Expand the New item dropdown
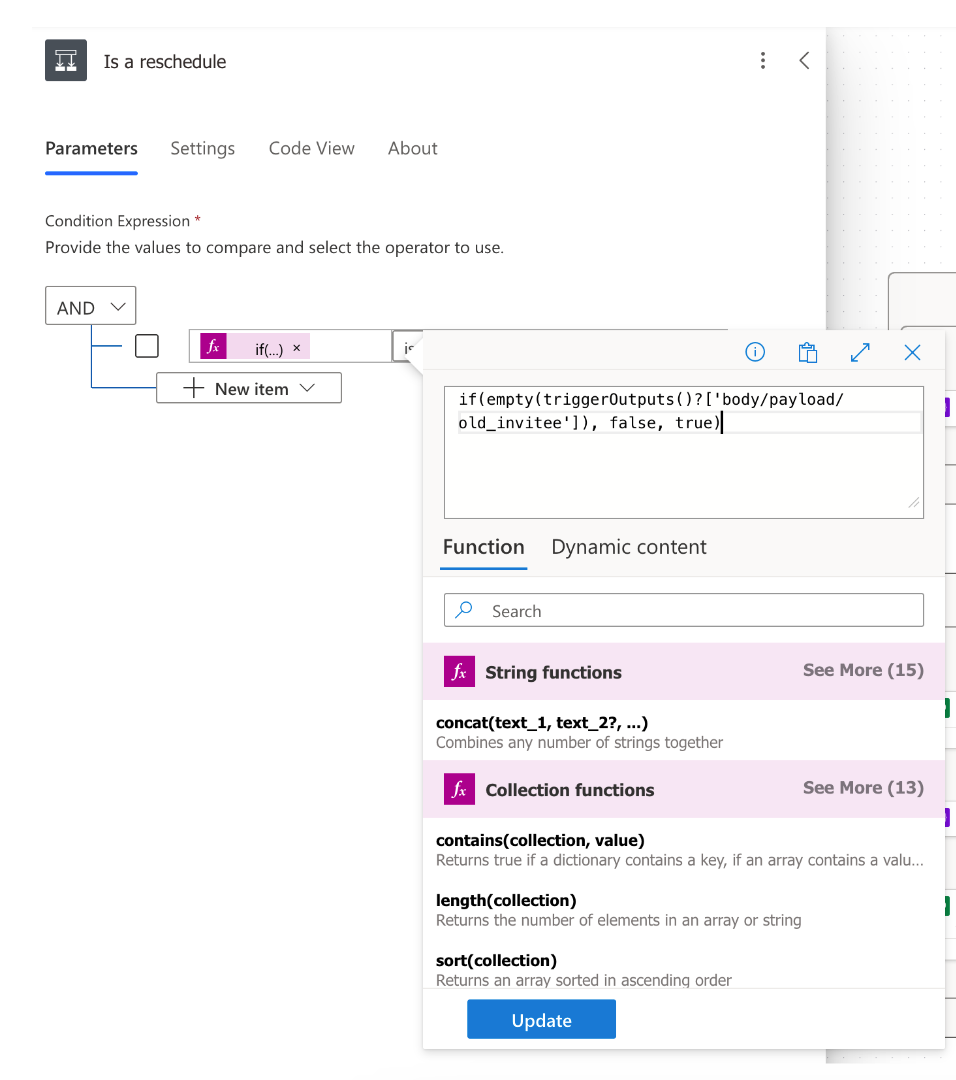956x1080 pixels. 249,389
